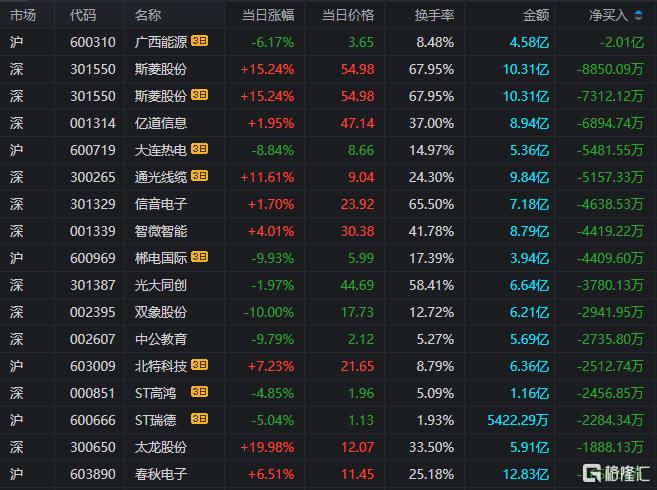Select stock code 603890
This screenshot has width=657, height=490.
click(x=93, y=474)
